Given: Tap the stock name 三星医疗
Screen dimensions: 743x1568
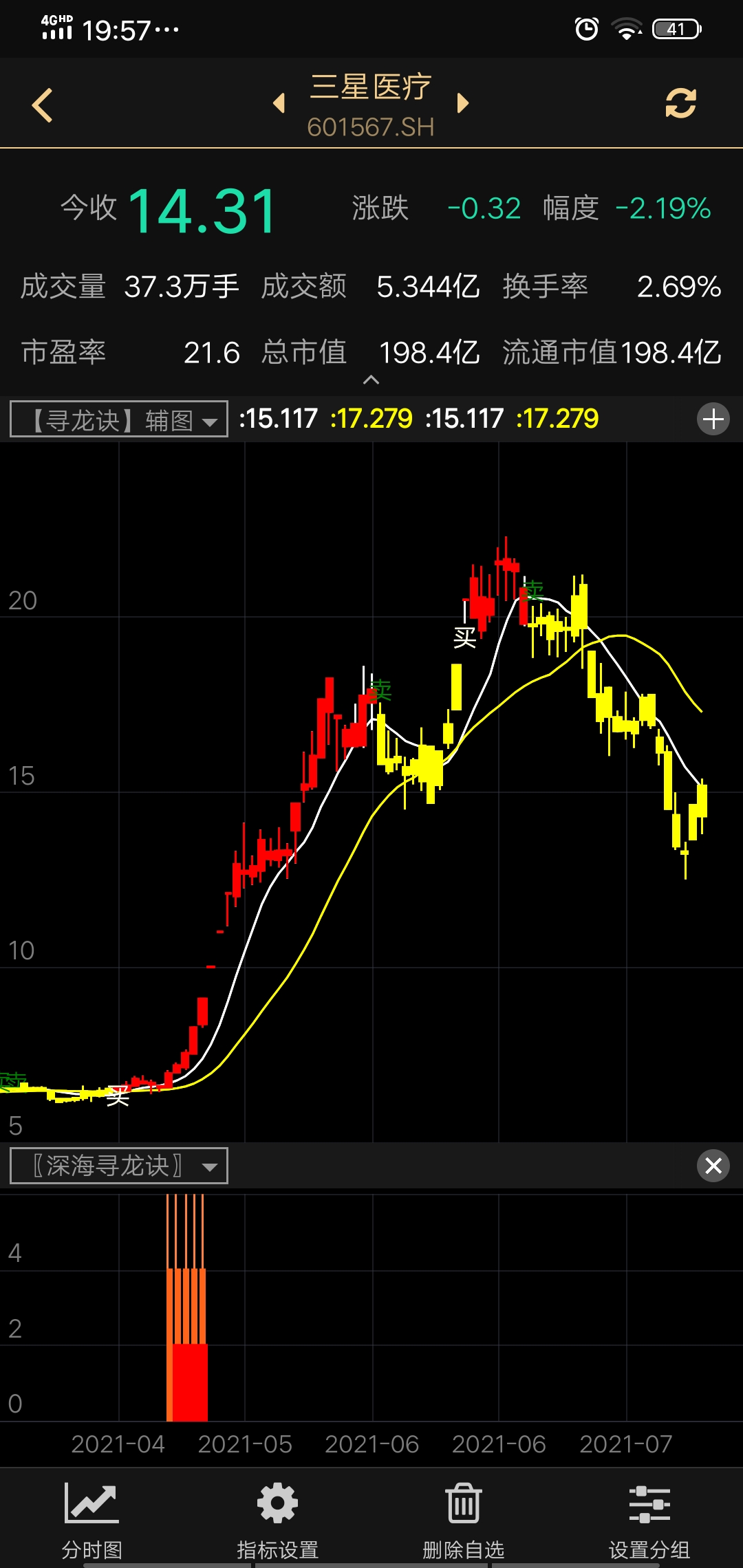Looking at the screenshot, I should pos(370,87).
